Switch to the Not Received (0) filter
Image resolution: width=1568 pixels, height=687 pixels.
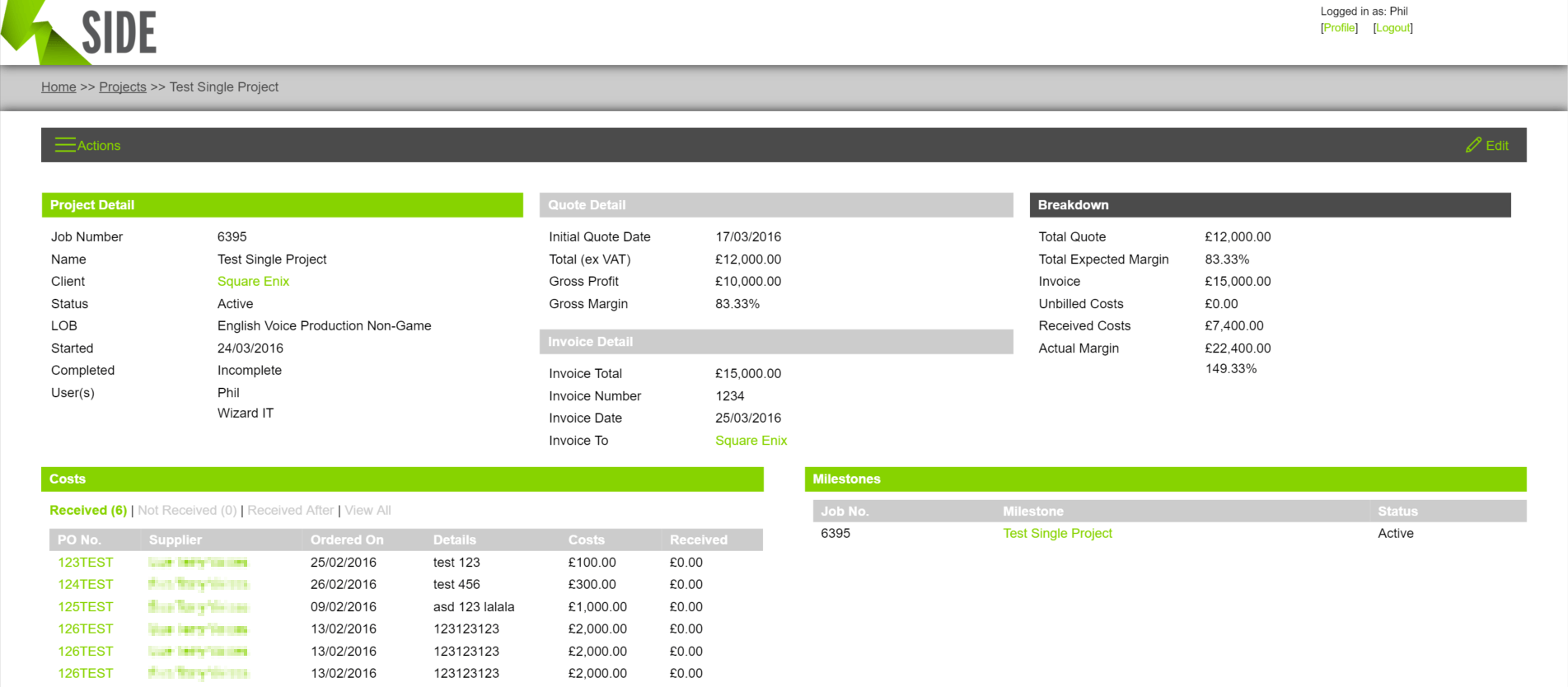tap(187, 511)
